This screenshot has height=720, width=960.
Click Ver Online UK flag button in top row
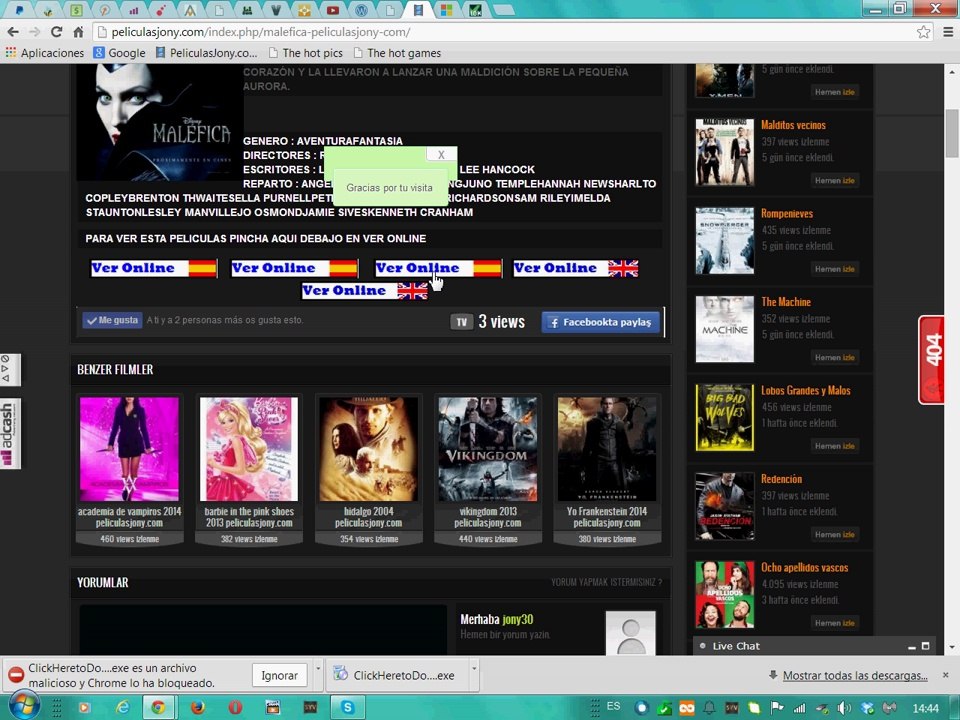coord(576,268)
